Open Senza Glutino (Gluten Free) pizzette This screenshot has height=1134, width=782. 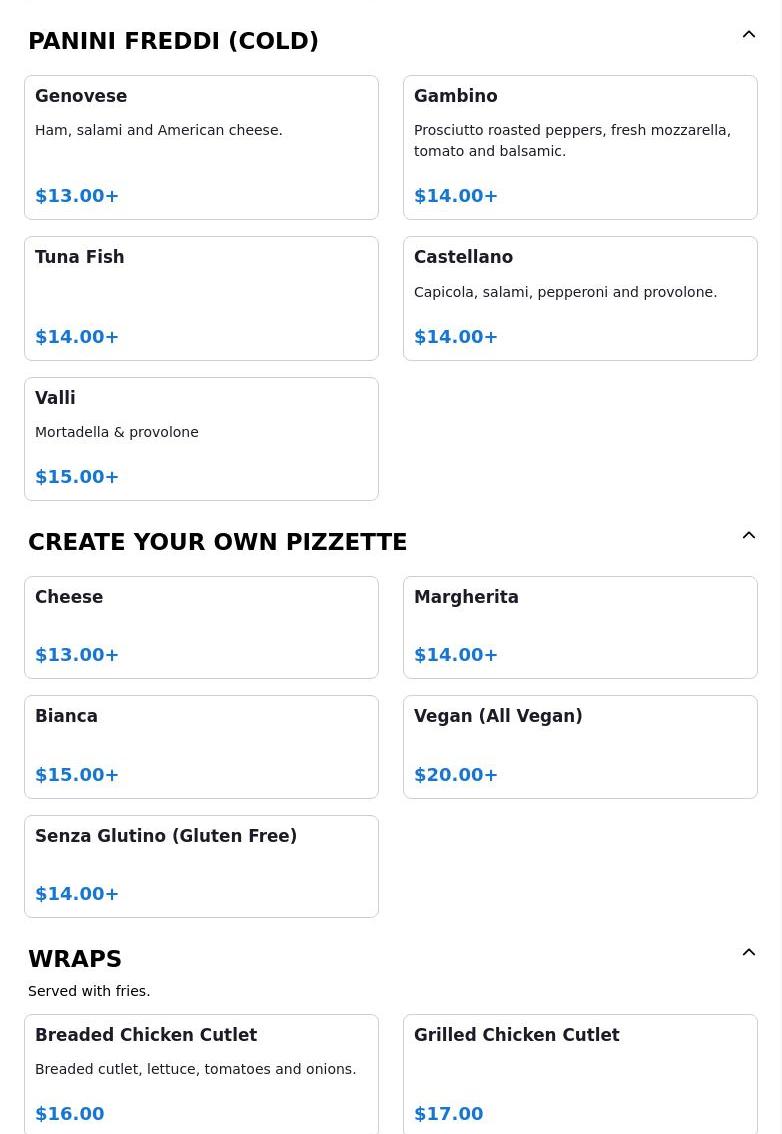tap(201, 866)
